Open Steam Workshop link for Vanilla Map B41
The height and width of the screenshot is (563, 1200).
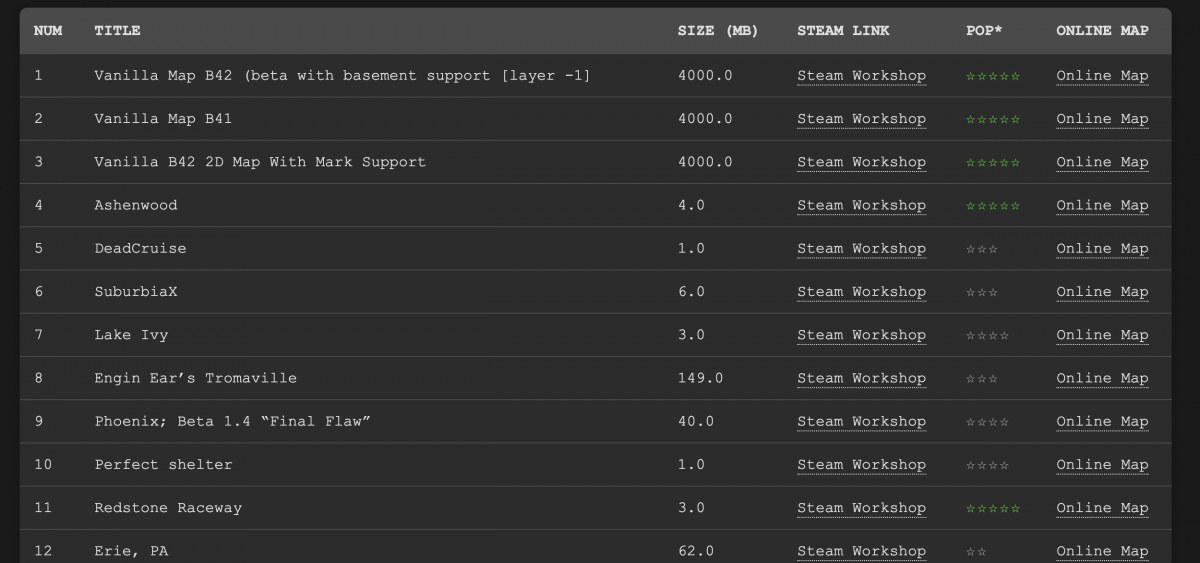(x=861, y=119)
